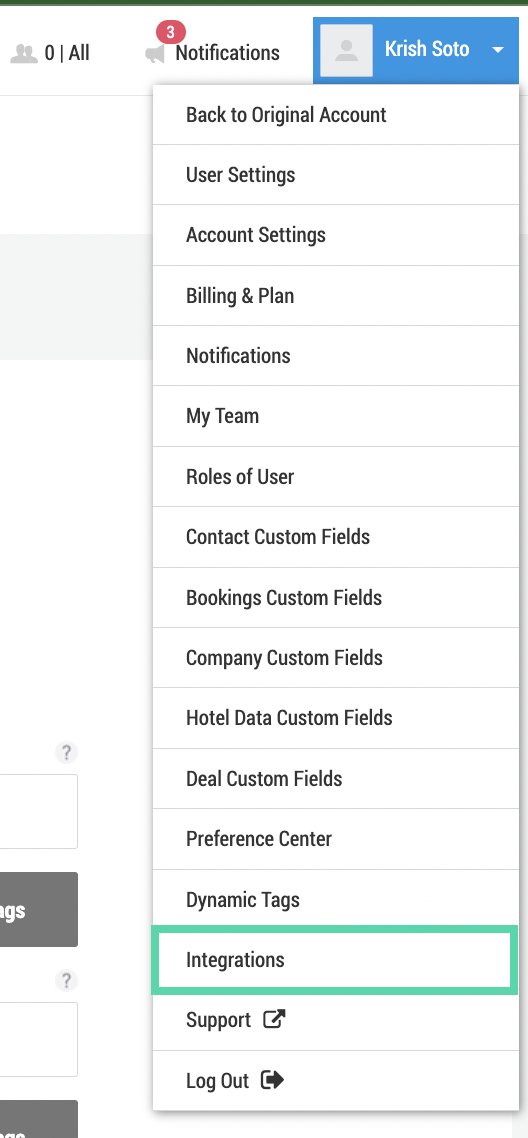Choose My Team menu entry
Viewport: 528px width, 1138px height.
point(336,416)
